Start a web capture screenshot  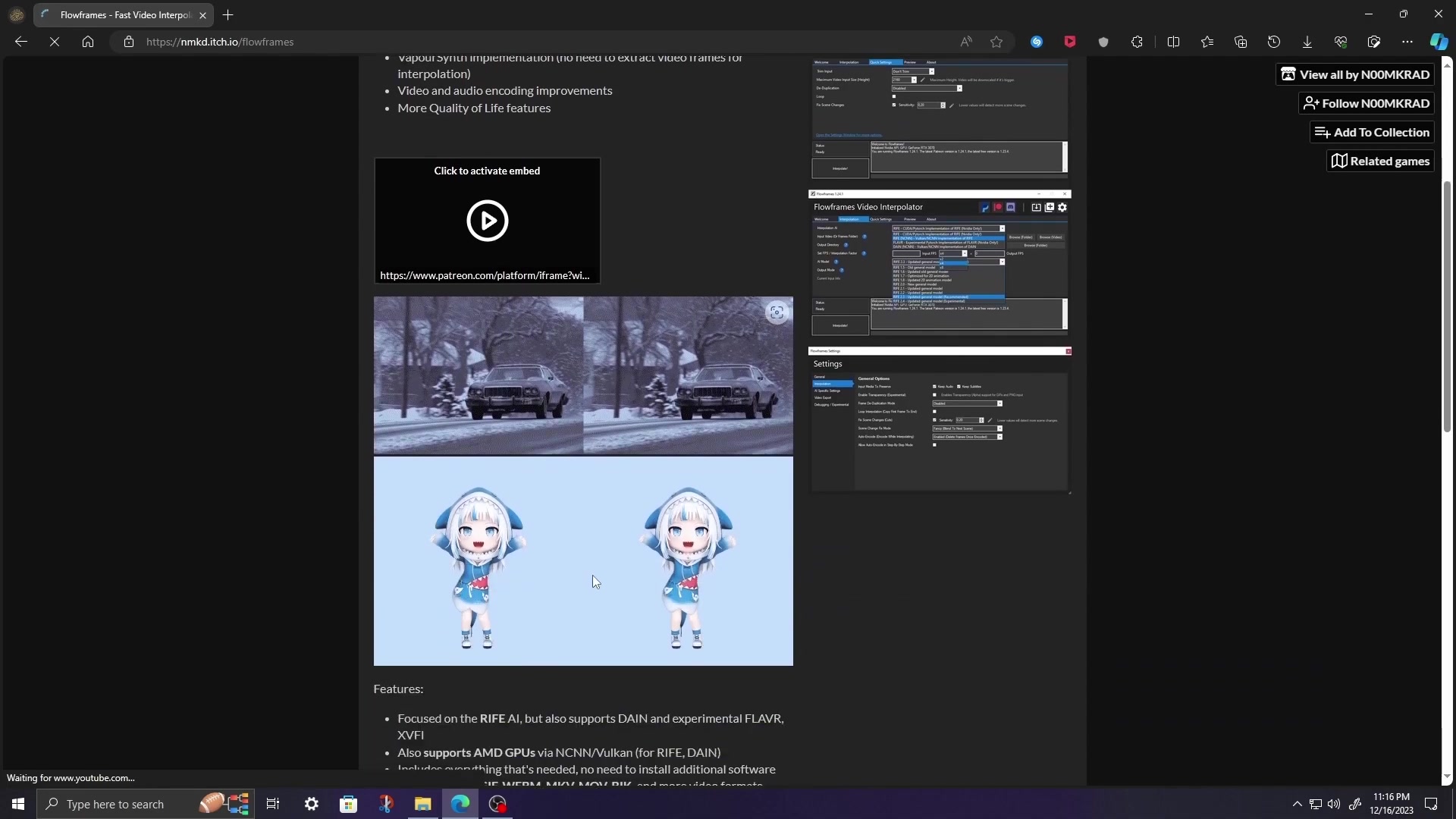click(1374, 42)
